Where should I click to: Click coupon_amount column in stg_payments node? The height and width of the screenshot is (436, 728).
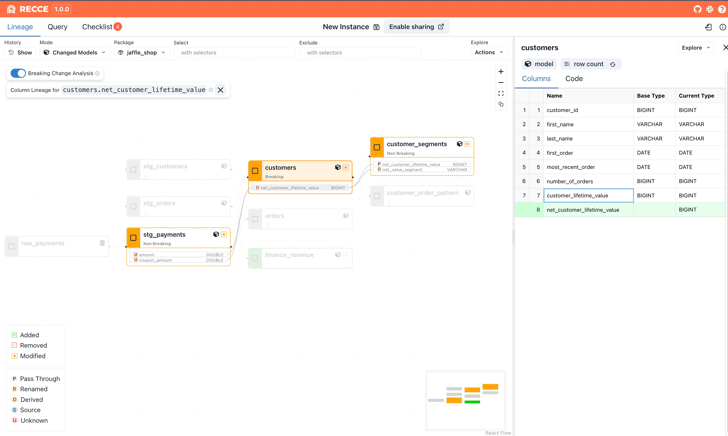[x=179, y=260]
